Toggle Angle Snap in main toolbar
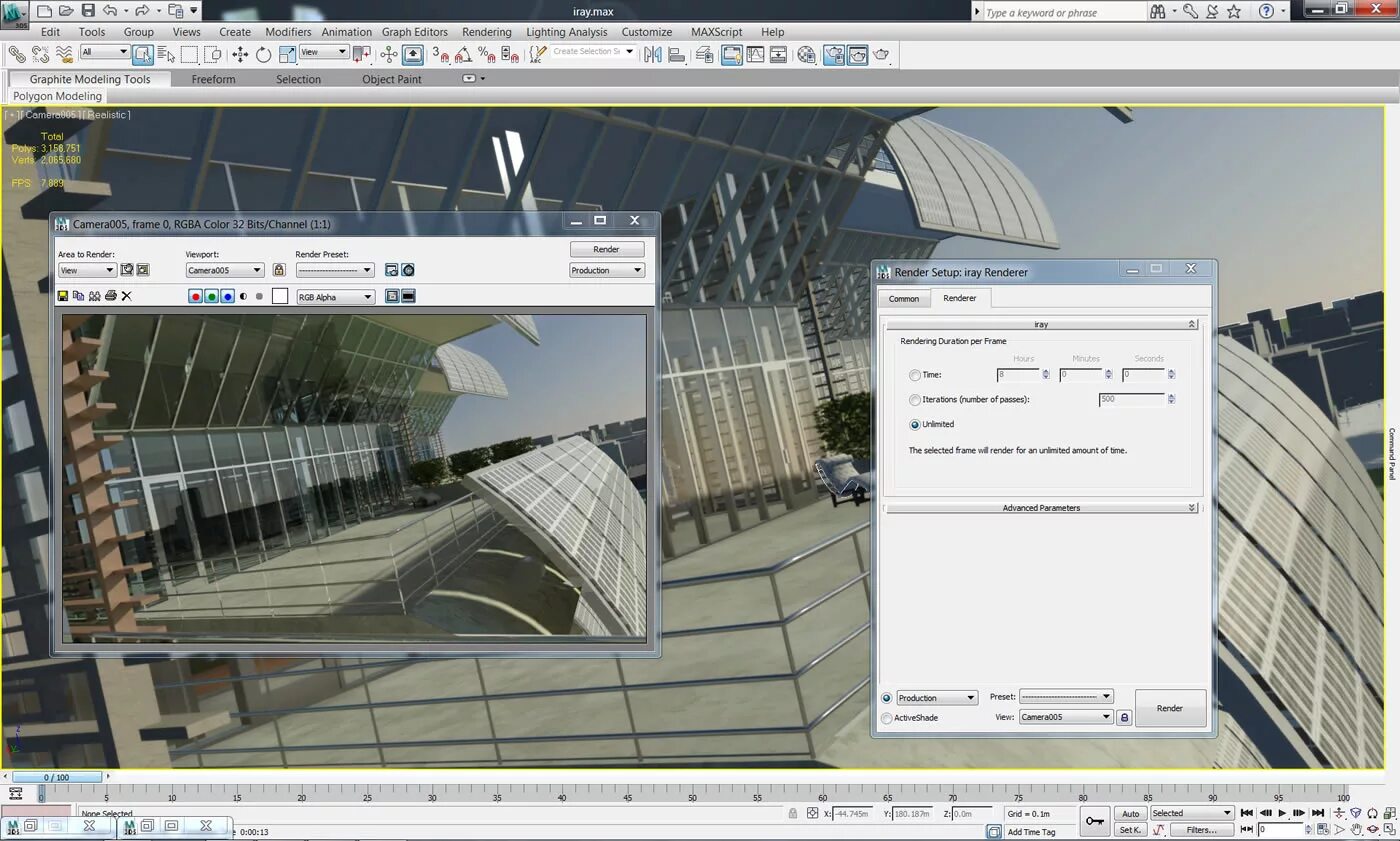Screen dimensions: 1400x841 click(464, 54)
